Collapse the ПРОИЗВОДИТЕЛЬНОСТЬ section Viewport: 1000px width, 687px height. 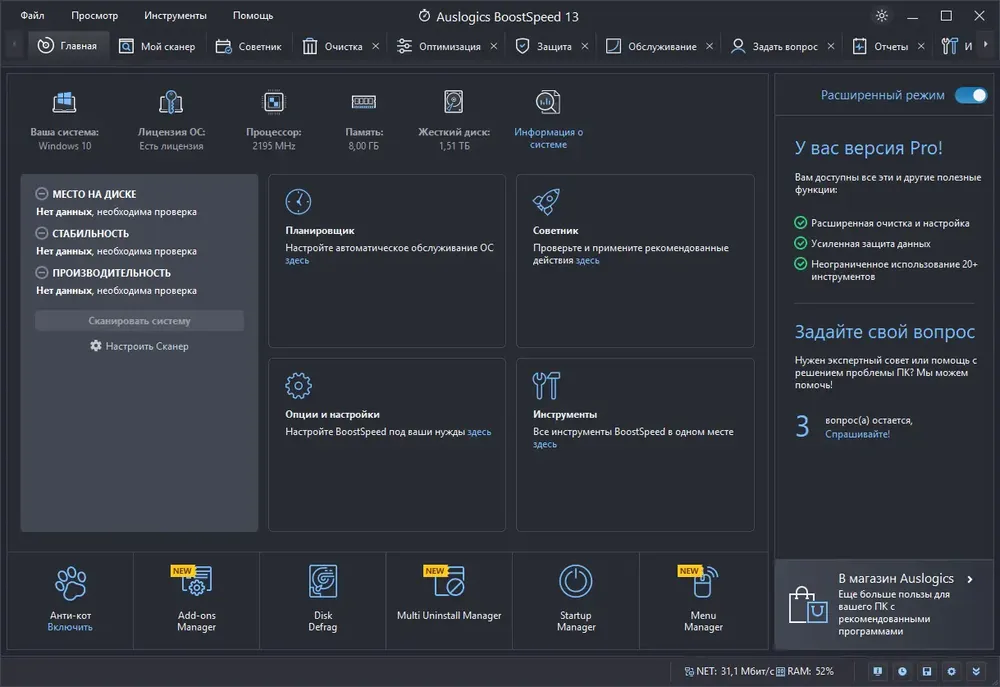pyautogui.click(x=41, y=272)
